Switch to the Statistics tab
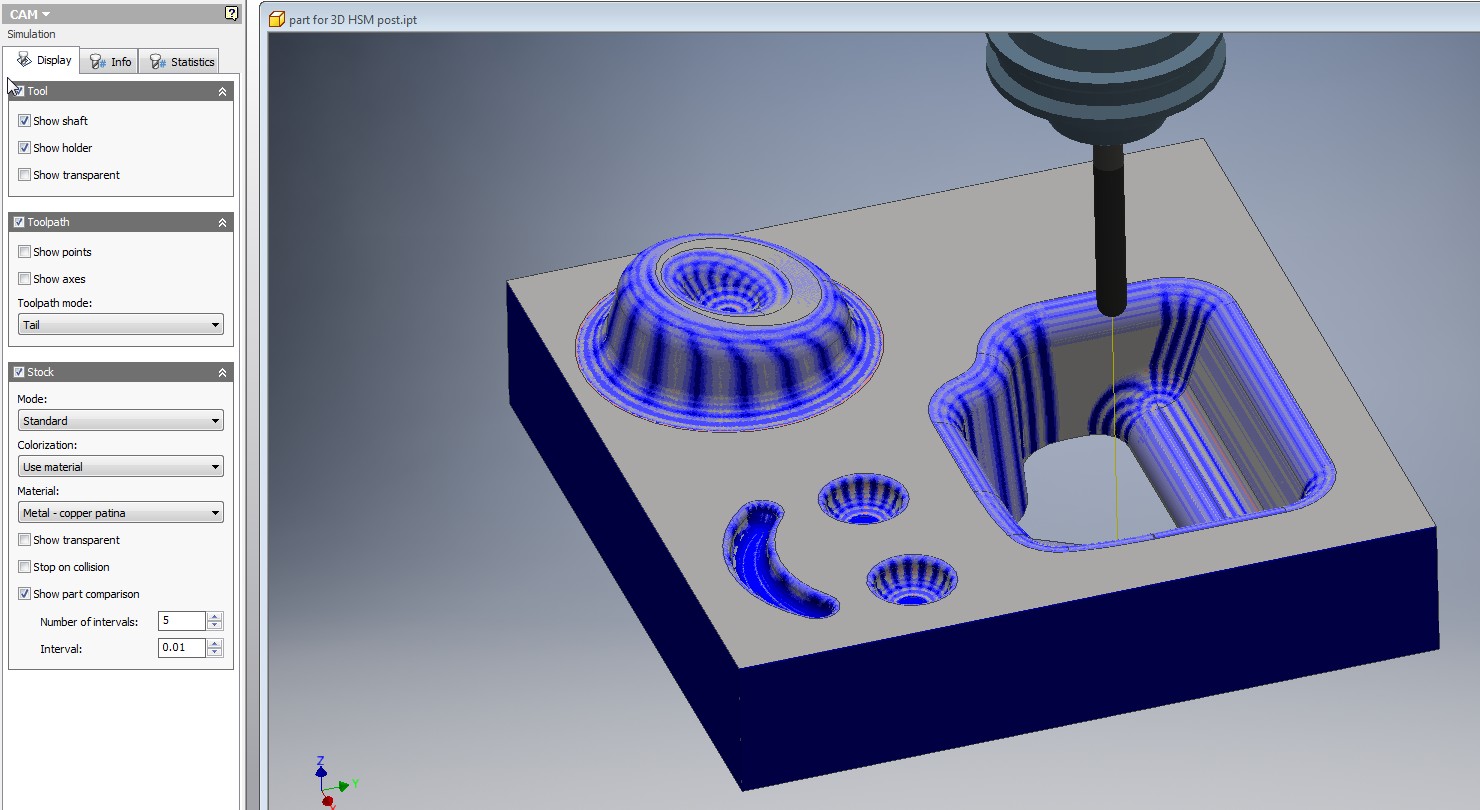 click(181, 62)
